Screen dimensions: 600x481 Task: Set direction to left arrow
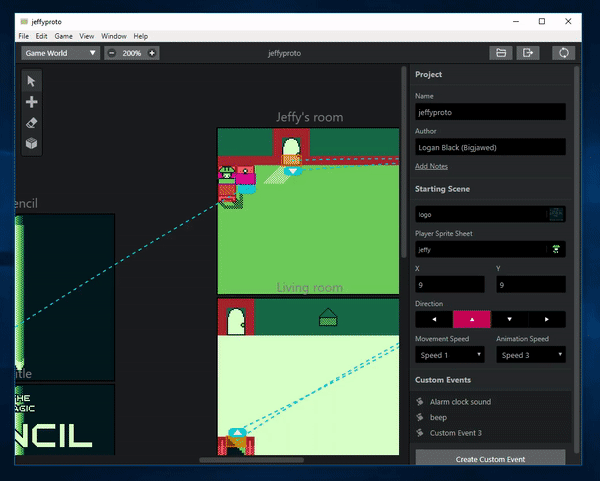[x=434, y=319]
